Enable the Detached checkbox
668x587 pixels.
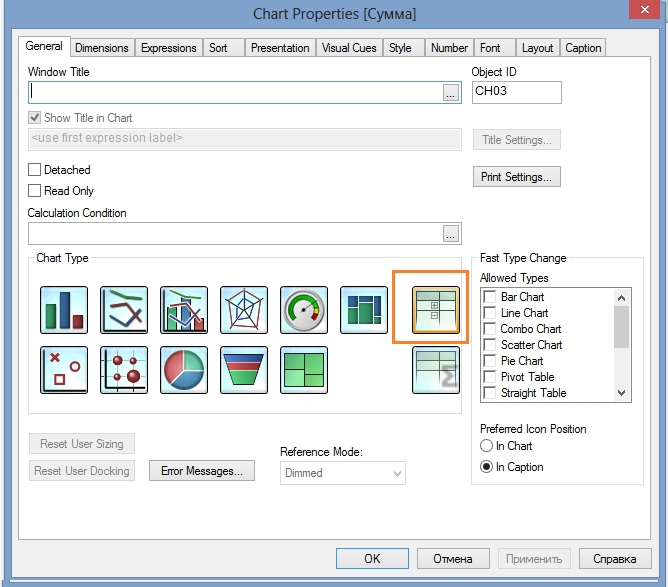[35, 170]
